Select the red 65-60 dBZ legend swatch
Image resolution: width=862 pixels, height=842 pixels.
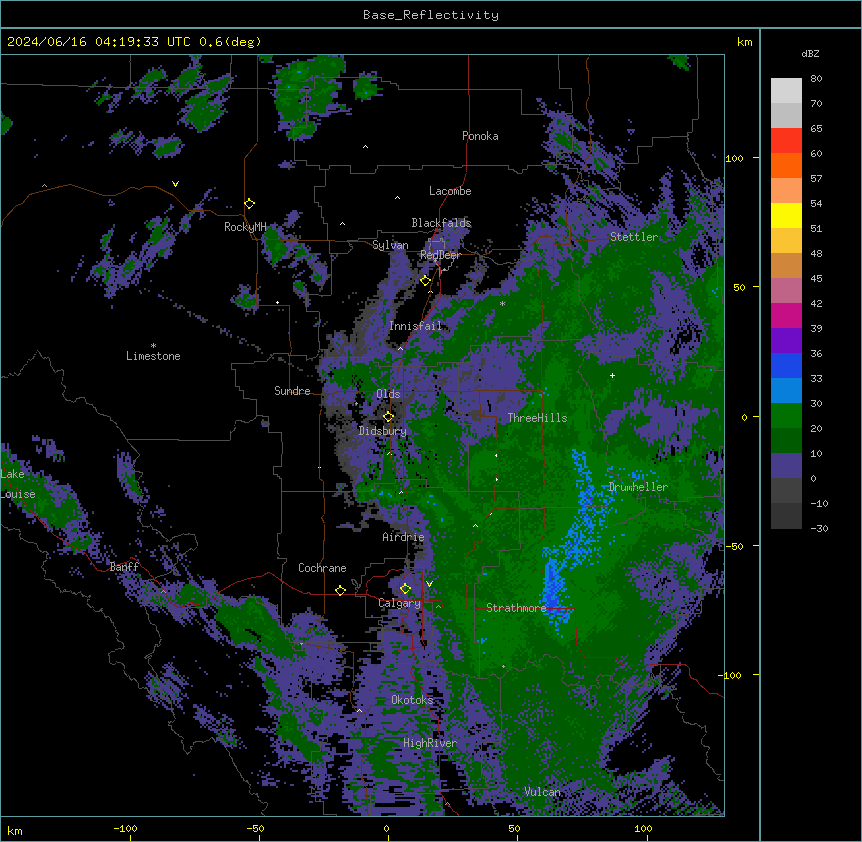coord(786,141)
